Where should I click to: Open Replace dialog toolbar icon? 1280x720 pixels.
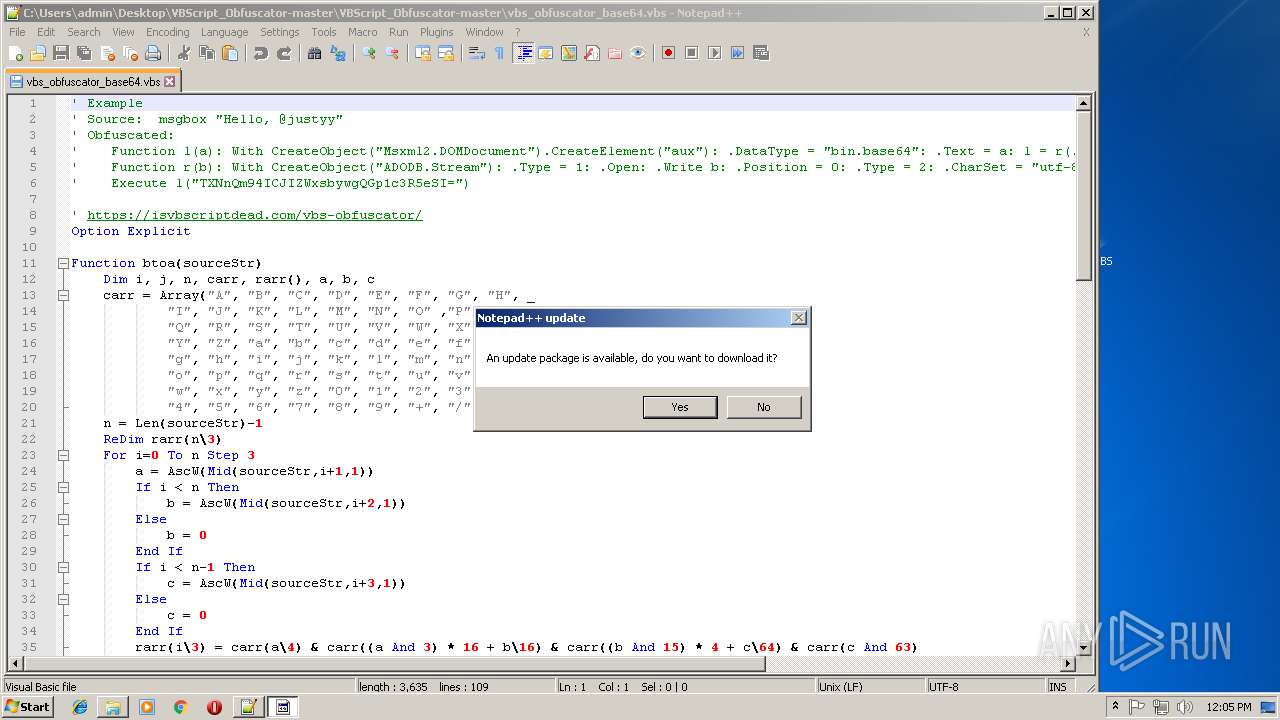tap(337, 53)
